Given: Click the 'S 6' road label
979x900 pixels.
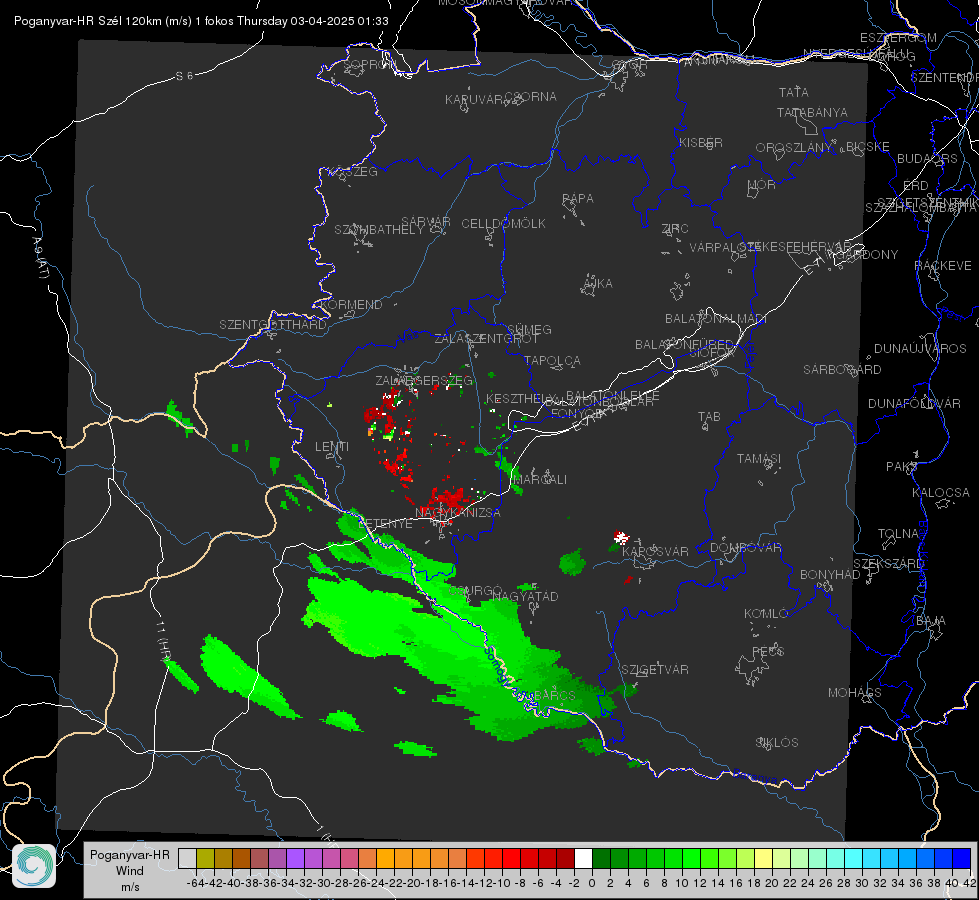Looking at the screenshot, I should click(184, 76).
